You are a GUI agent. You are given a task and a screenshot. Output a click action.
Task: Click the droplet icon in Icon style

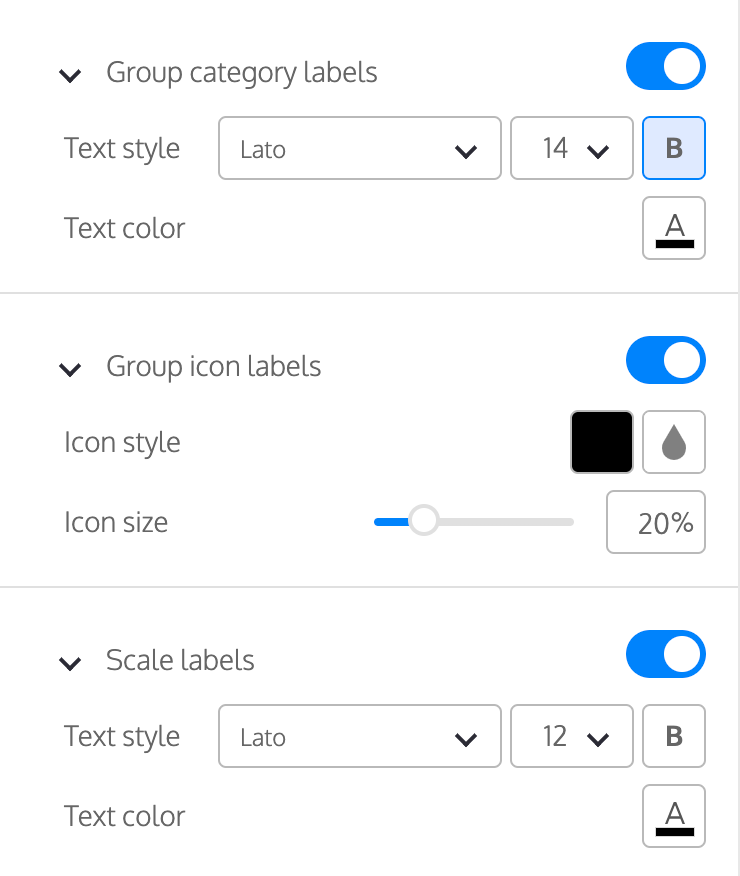coord(674,442)
